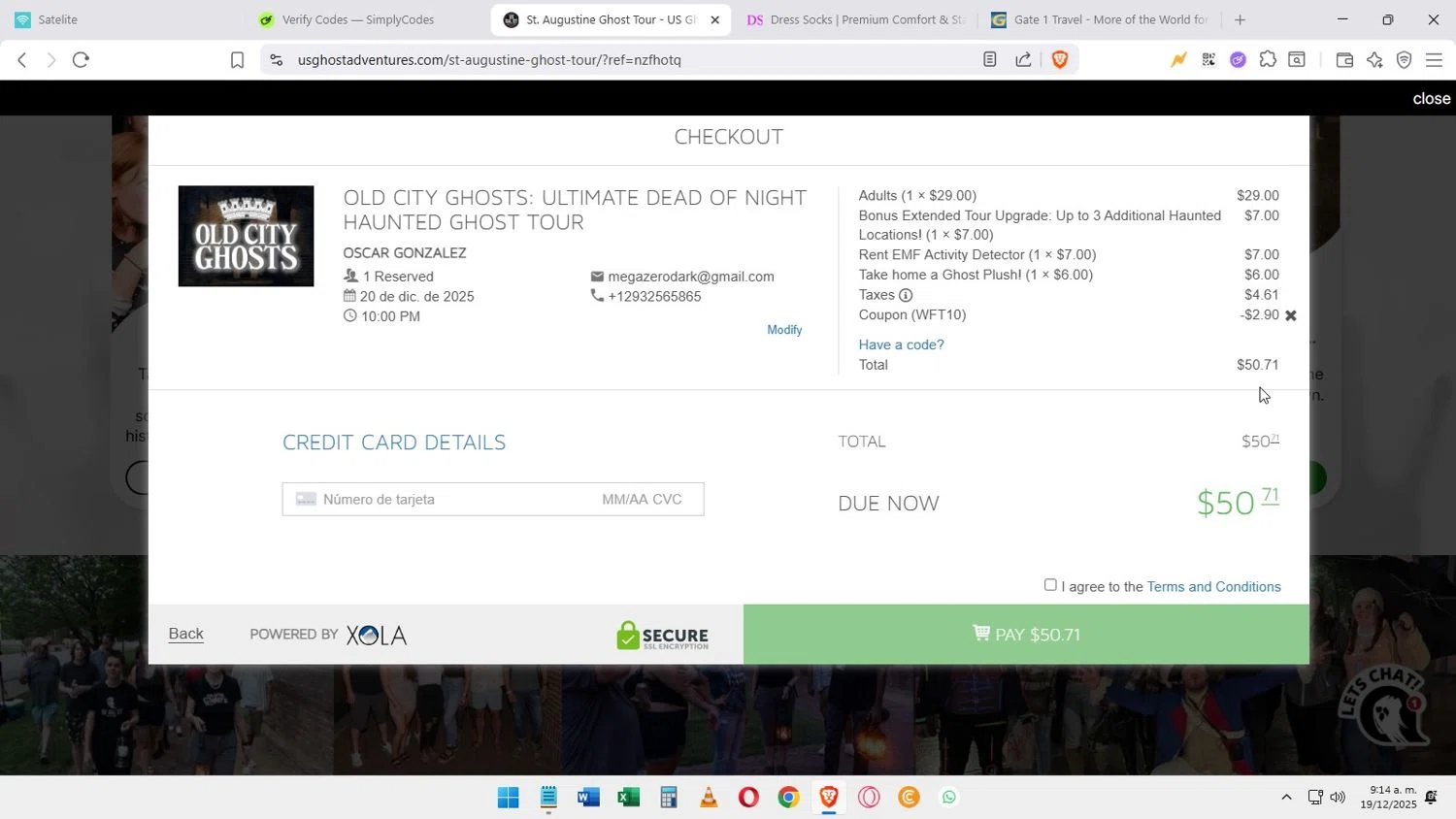Open WhatsApp from the taskbar
The height and width of the screenshot is (819, 1456).
click(x=949, y=798)
